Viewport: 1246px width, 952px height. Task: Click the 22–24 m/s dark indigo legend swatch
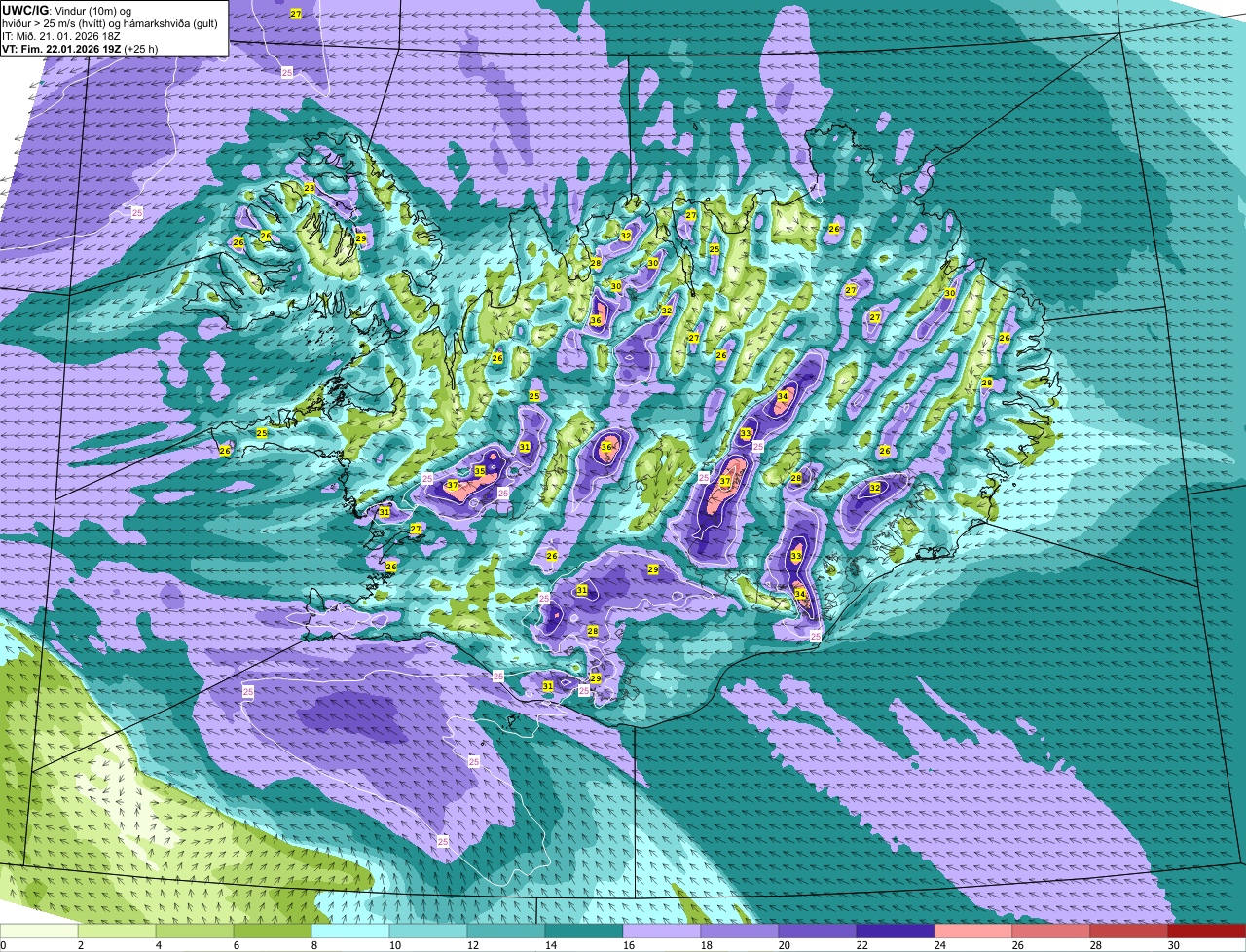[x=896, y=931]
